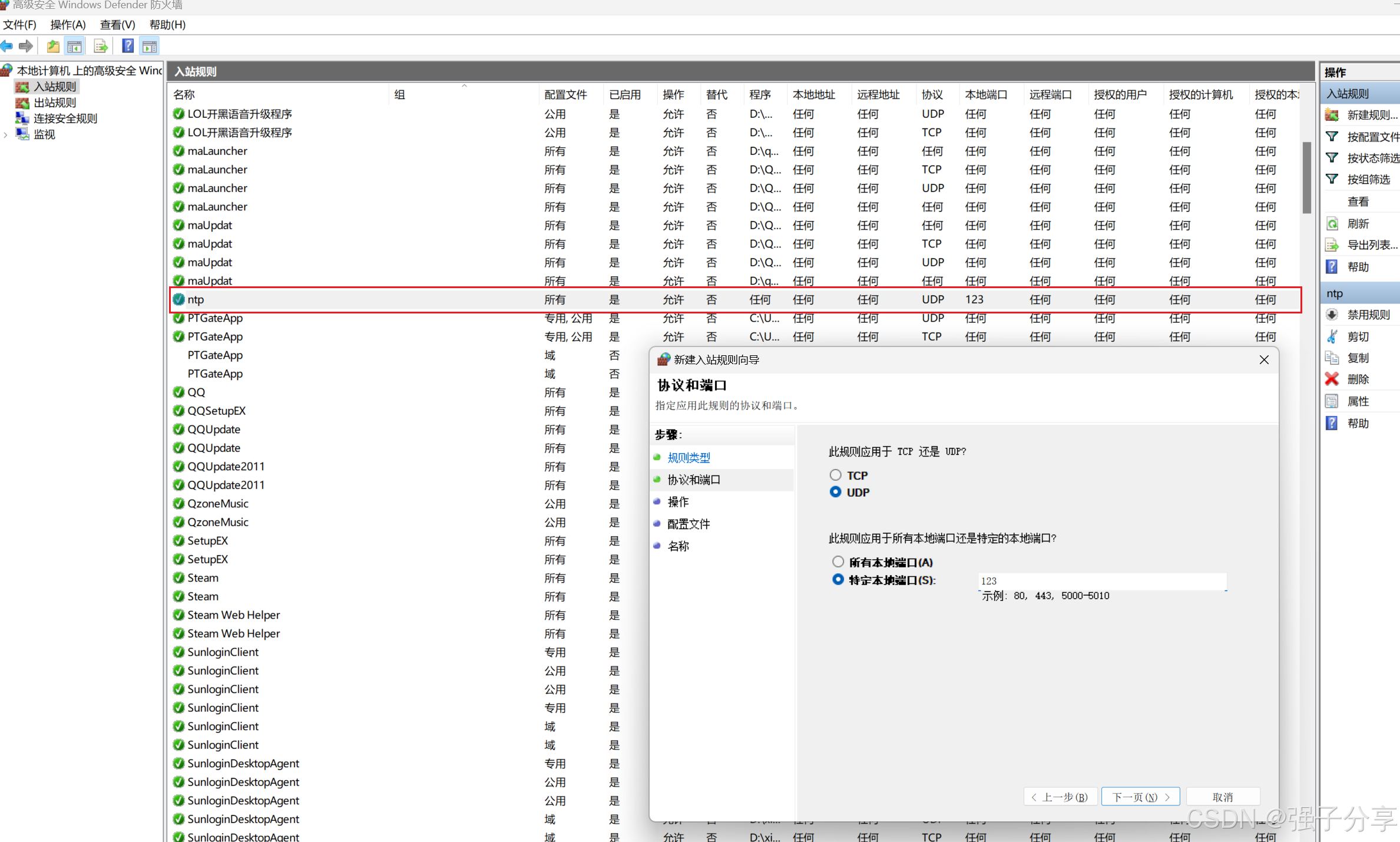Click the specific local ports input field
The image size is (1400, 842).
(1101, 581)
